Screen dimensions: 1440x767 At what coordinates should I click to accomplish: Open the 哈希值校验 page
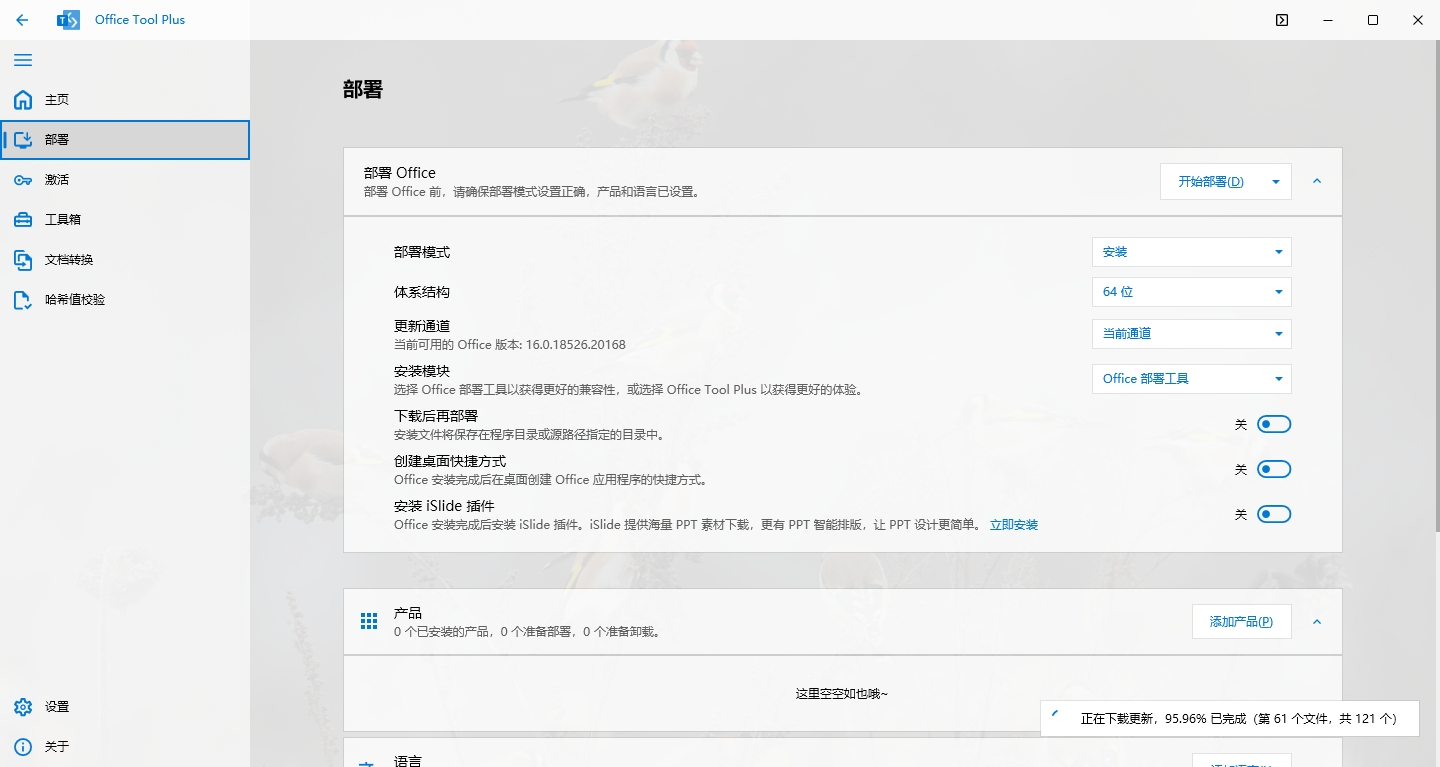pyautogui.click(x=125, y=300)
